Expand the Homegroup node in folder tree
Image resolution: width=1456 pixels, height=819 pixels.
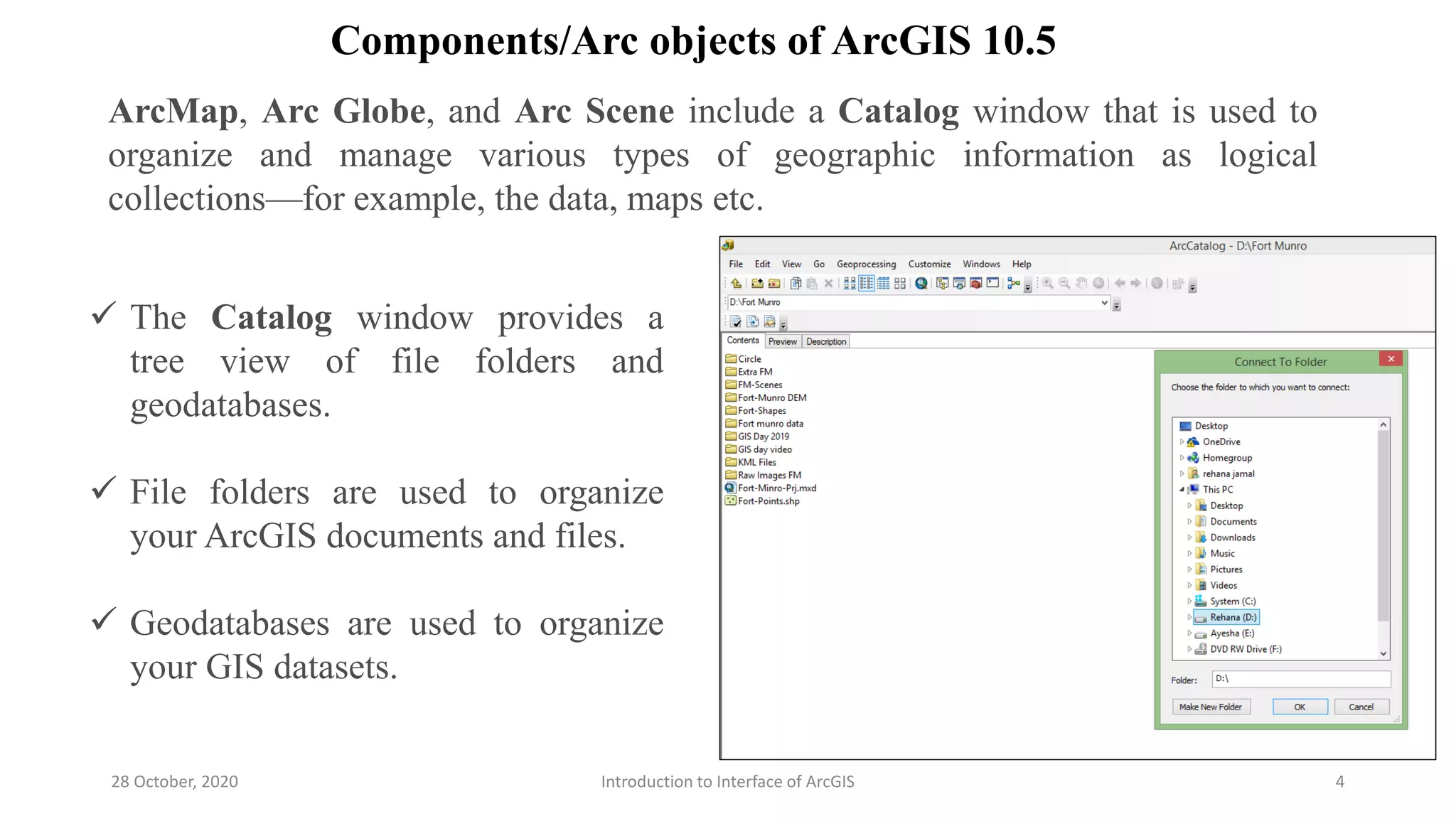point(1182,458)
